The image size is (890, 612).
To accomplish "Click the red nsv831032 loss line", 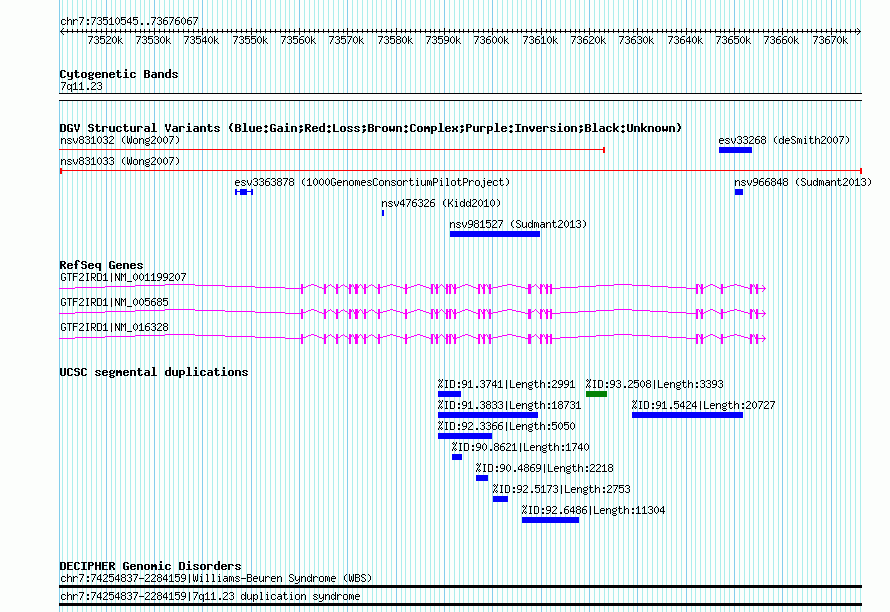I will click(332, 150).
